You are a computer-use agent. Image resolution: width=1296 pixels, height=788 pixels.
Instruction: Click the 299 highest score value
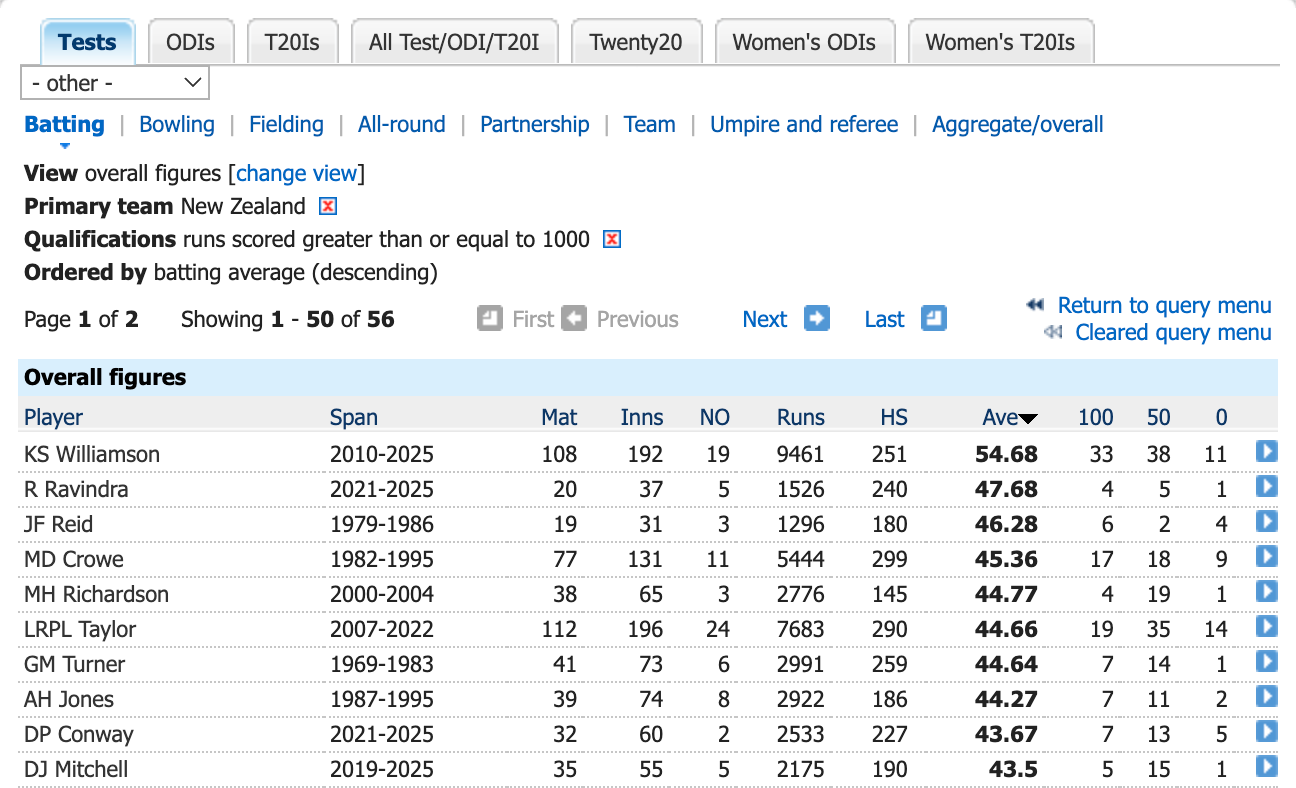click(890, 559)
